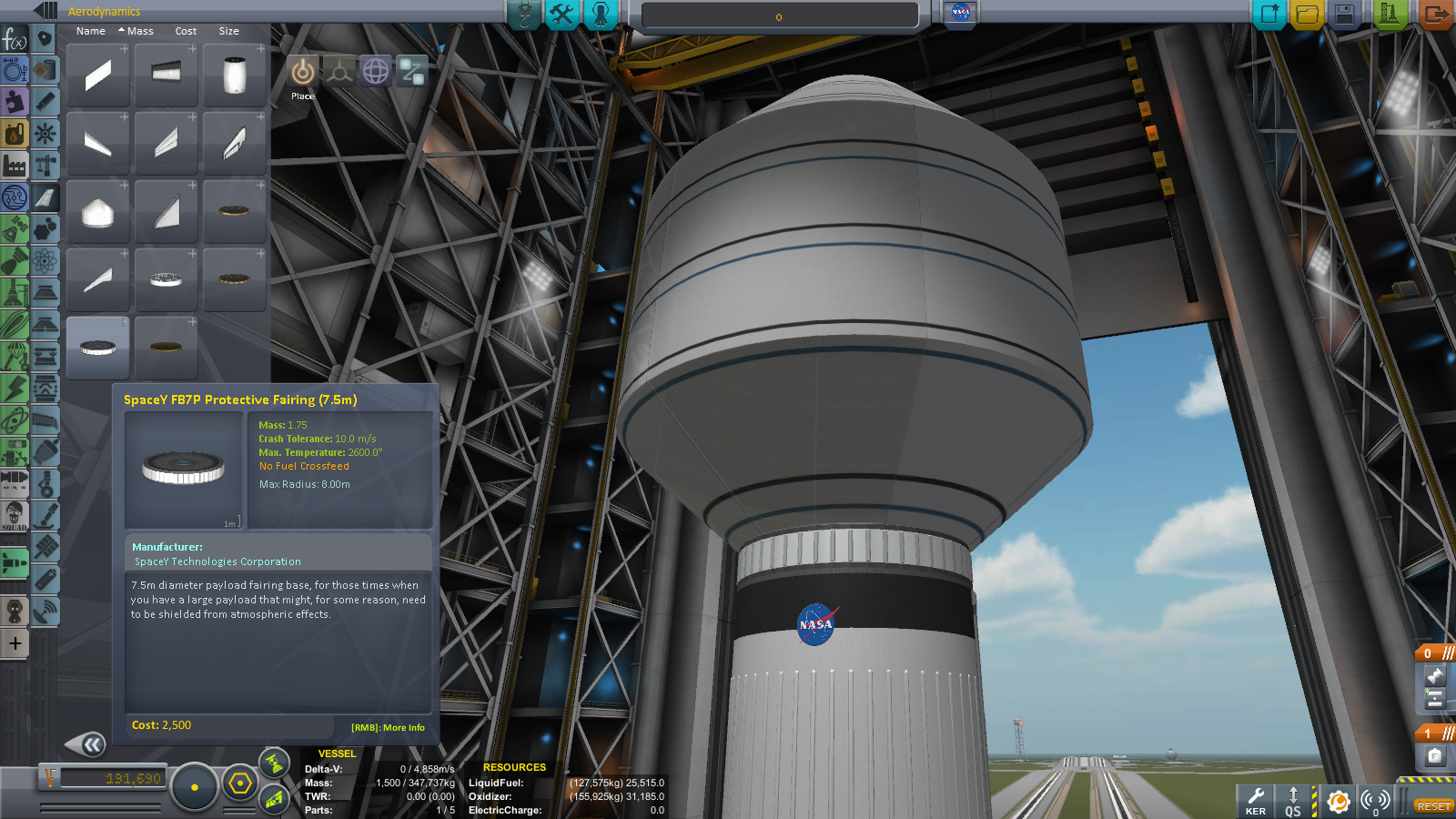Screen dimensions: 1456x819
Task: Click the 'SpaceY Technologies Corporation' manufacturer text
Action: 217,561
